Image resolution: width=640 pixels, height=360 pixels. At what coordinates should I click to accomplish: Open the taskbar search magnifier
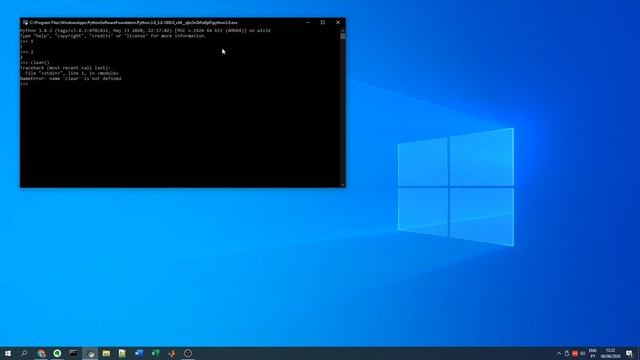[x=24, y=353]
